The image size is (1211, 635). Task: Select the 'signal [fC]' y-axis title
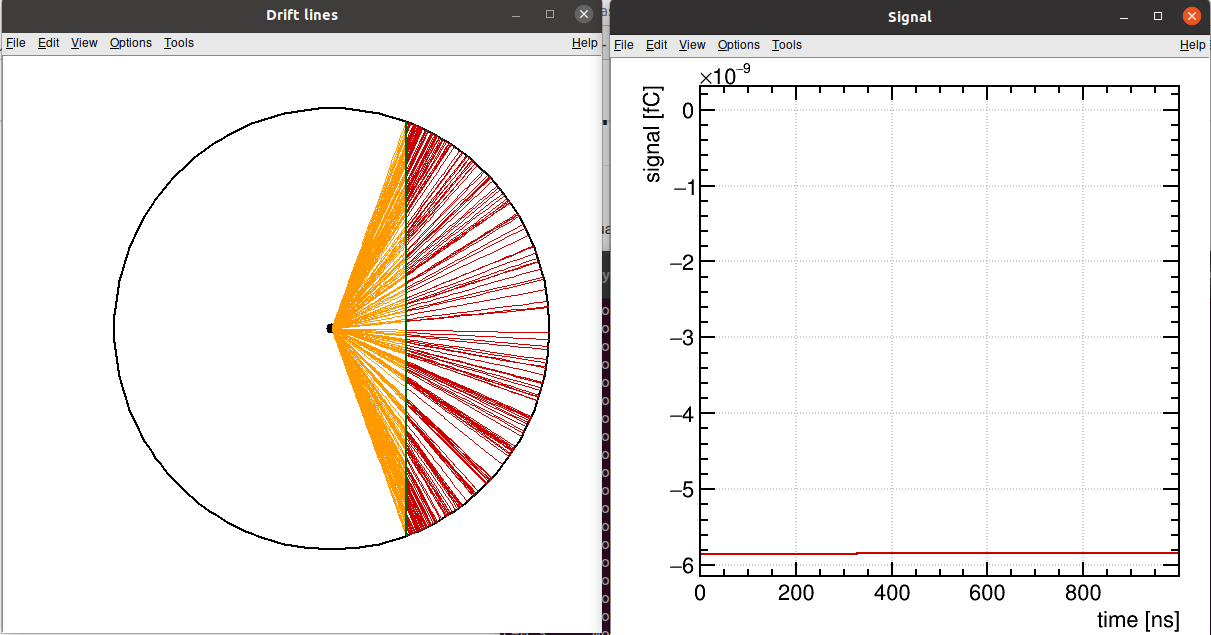pos(653,132)
